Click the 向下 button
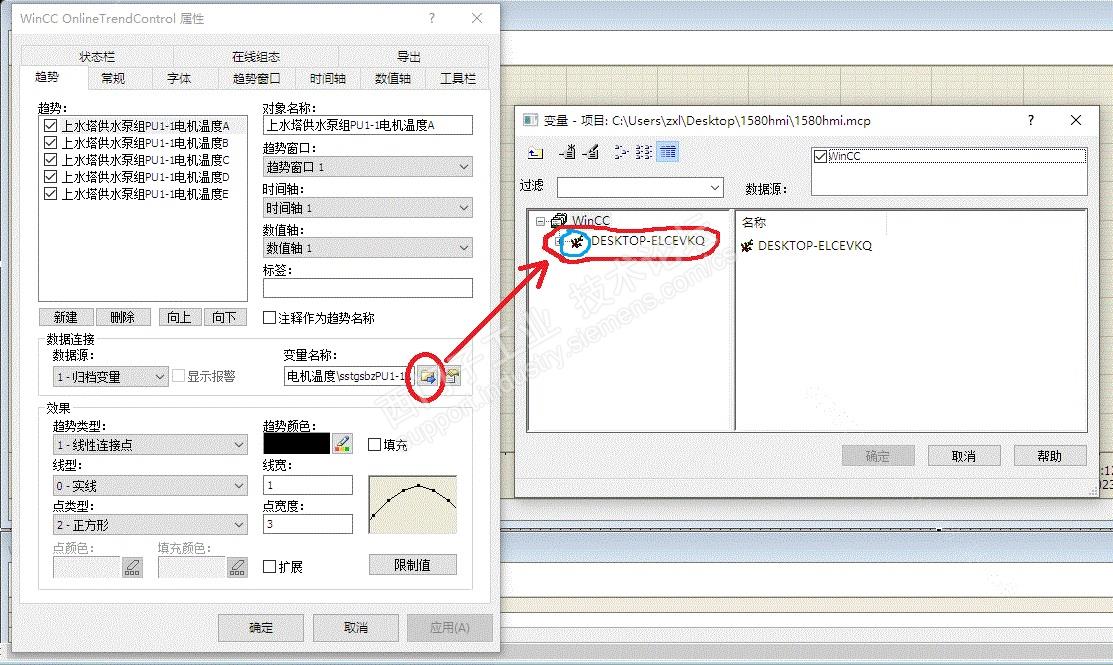 (224, 317)
